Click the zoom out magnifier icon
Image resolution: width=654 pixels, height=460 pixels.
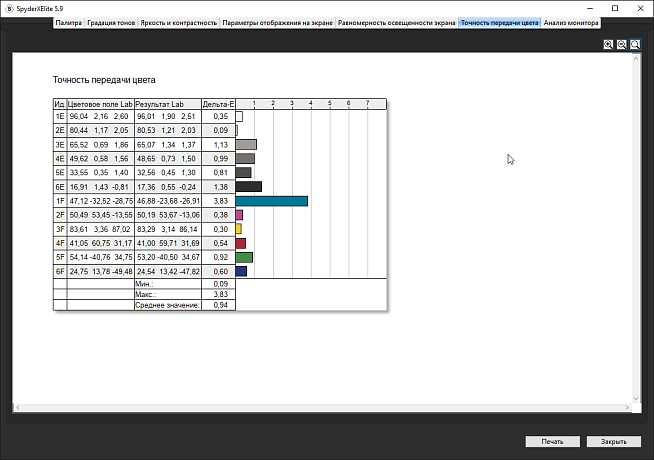point(622,45)
